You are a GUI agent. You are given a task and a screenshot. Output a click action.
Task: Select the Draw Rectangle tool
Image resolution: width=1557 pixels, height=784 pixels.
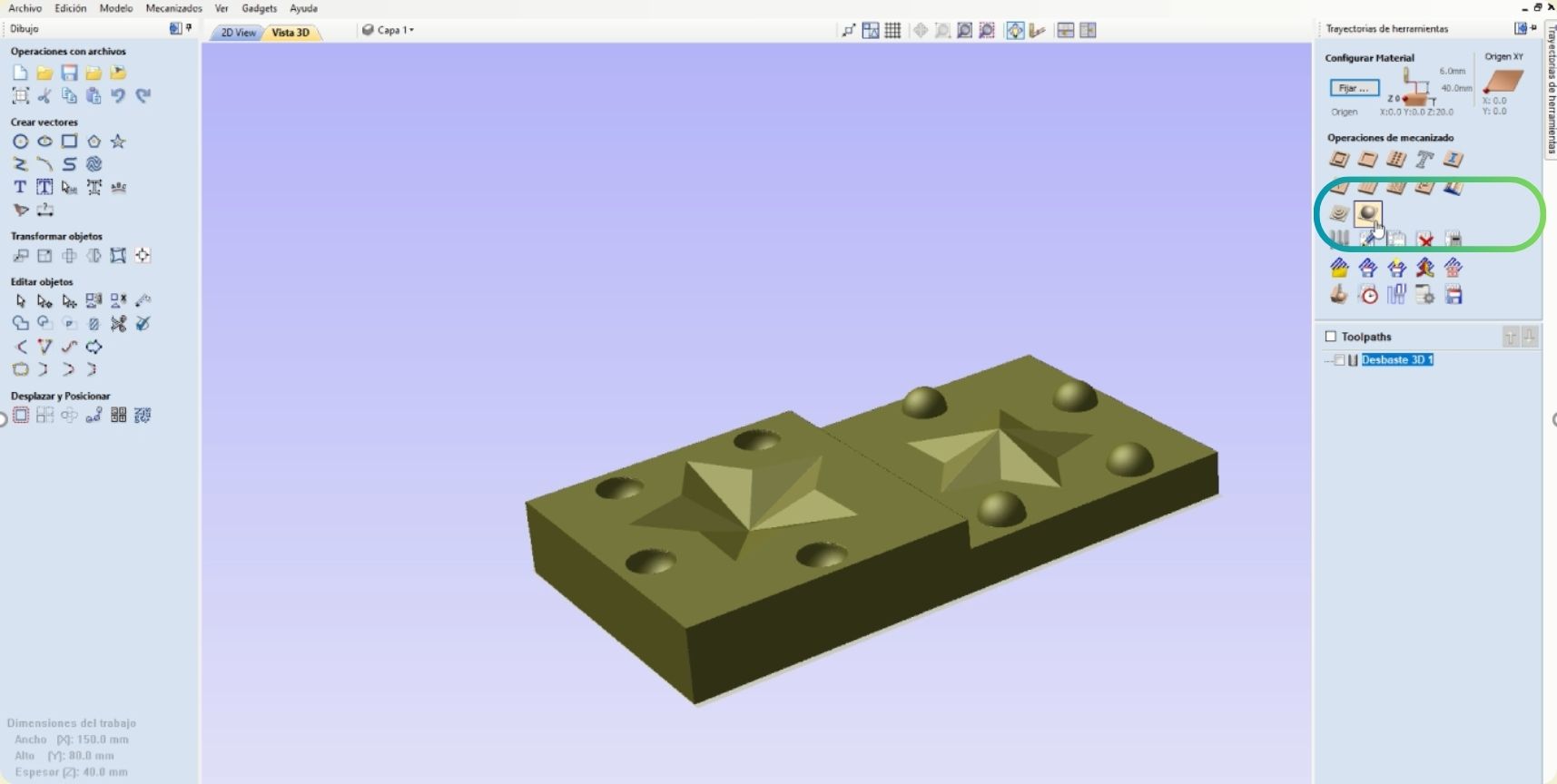69,142
